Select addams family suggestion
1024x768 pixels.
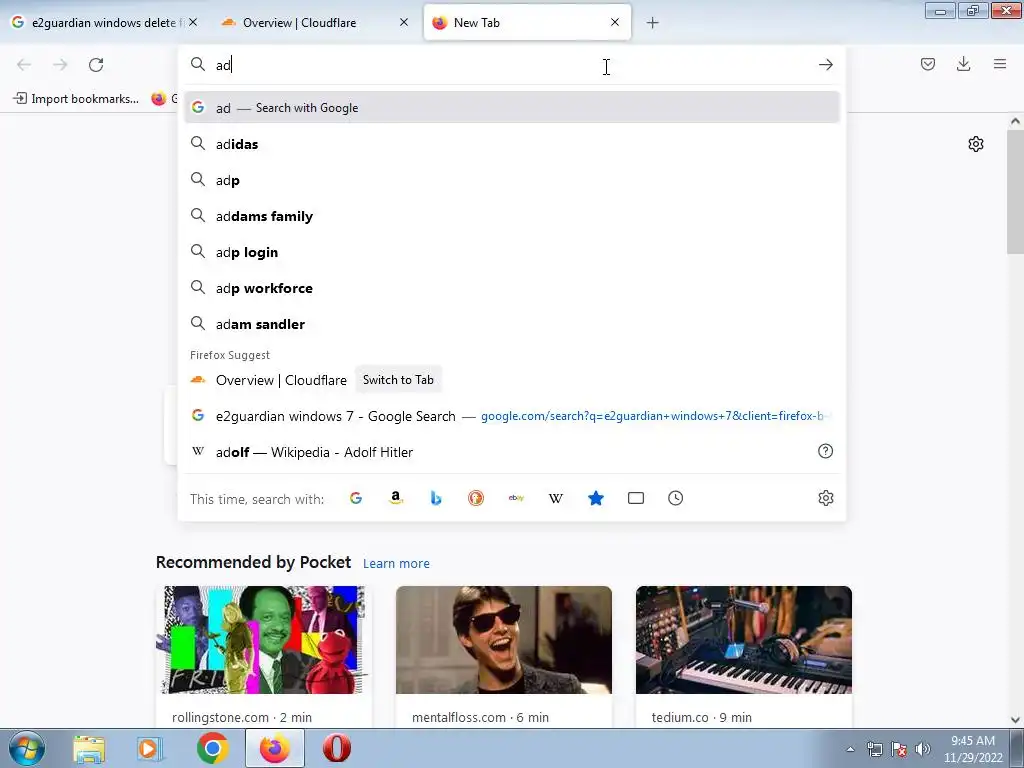(512, 216)
